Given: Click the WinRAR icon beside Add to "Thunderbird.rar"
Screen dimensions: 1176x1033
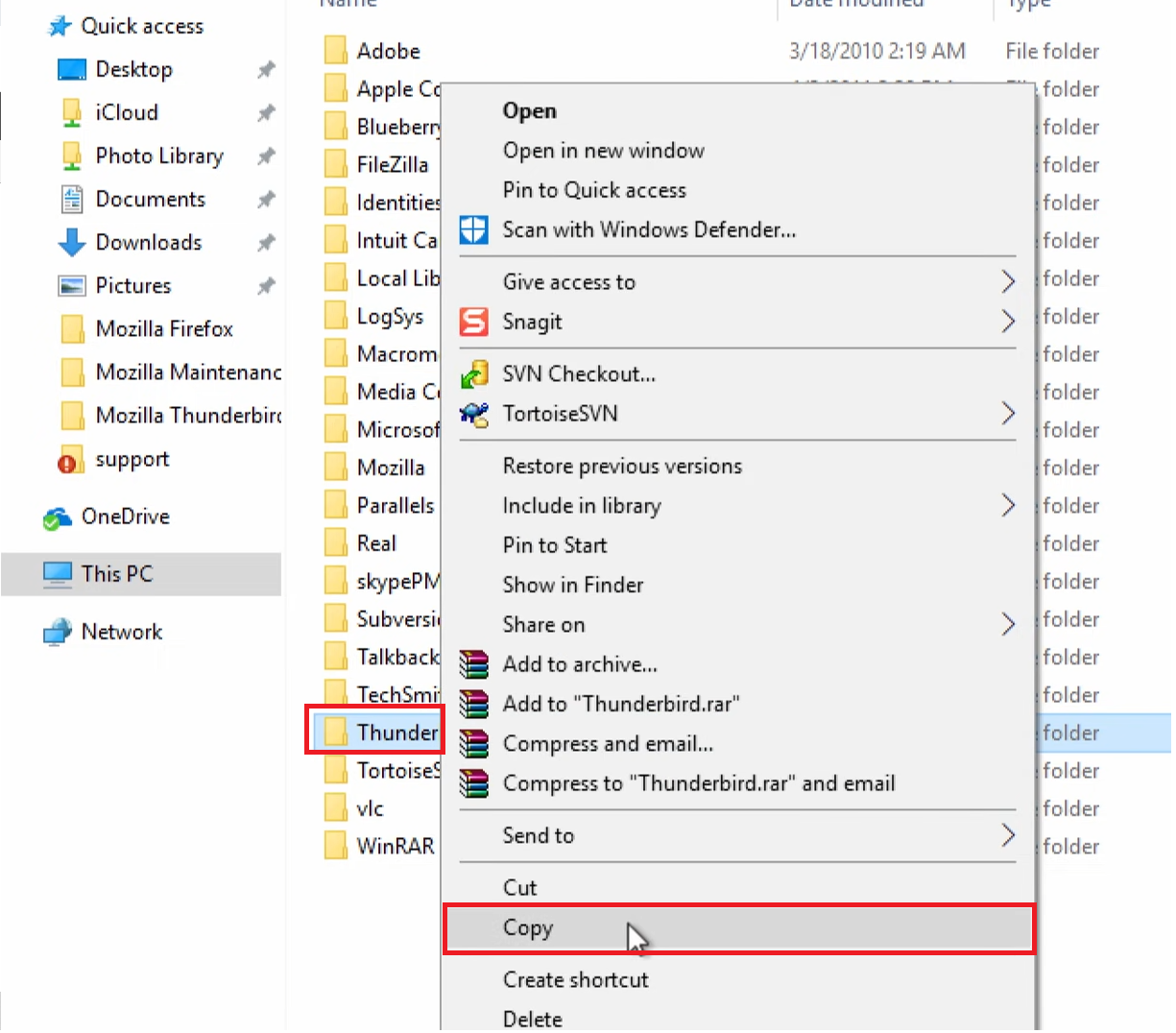Looking at the screenshot, I should click(x=473, y=704).
